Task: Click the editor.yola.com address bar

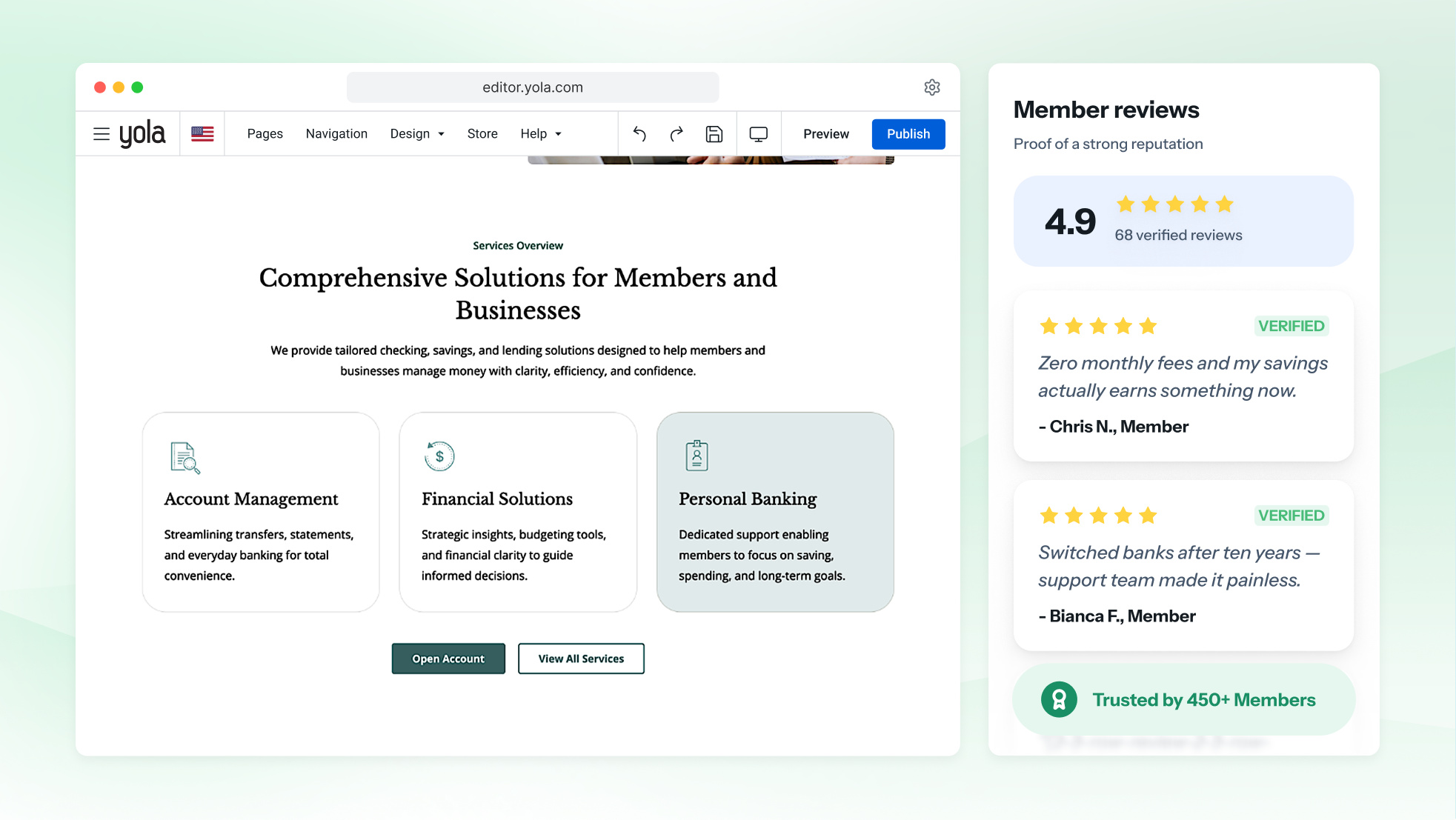Action: pyautogui.click(x=533, y=87)
